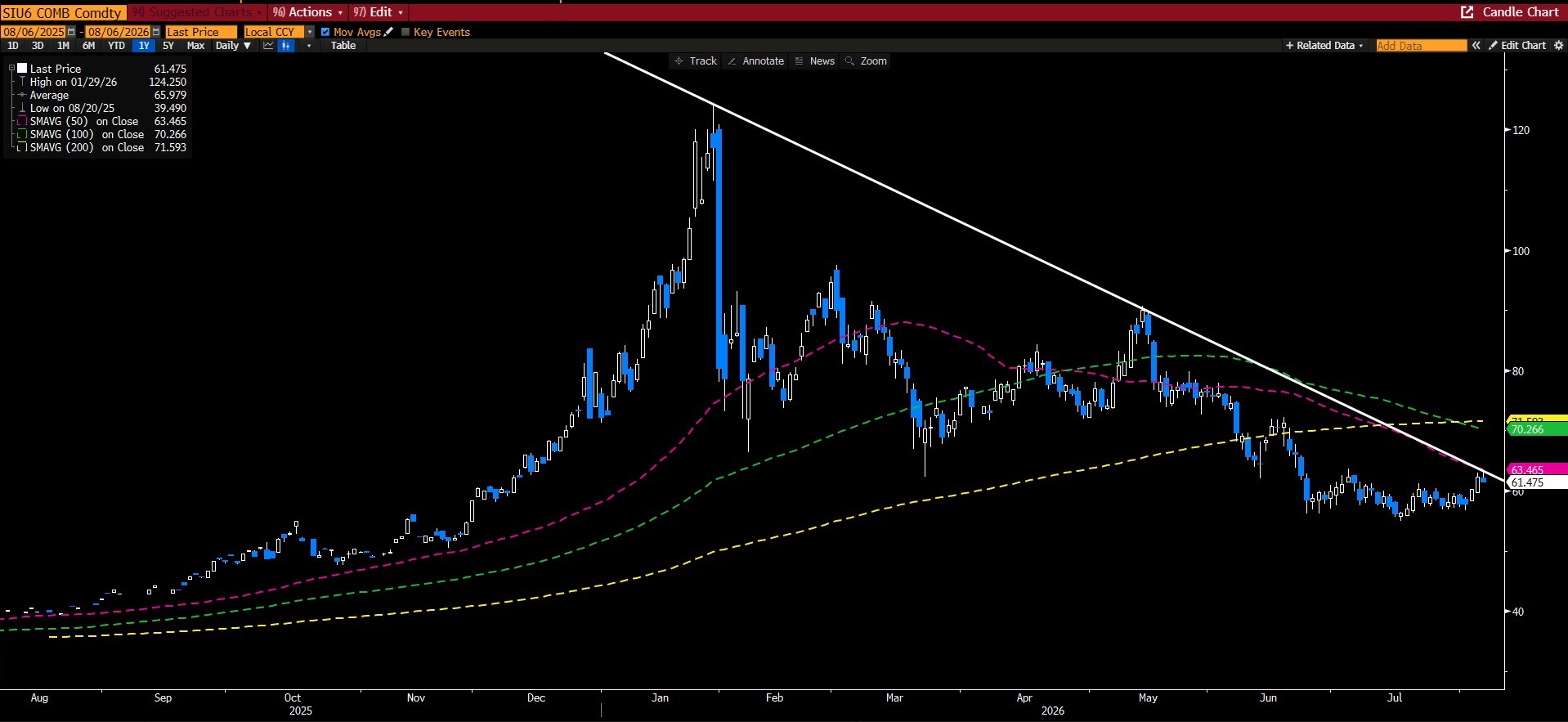Click the SMAVG (50) magenta legend swatch
This screenshot has height=722, width=1568.
22,121
